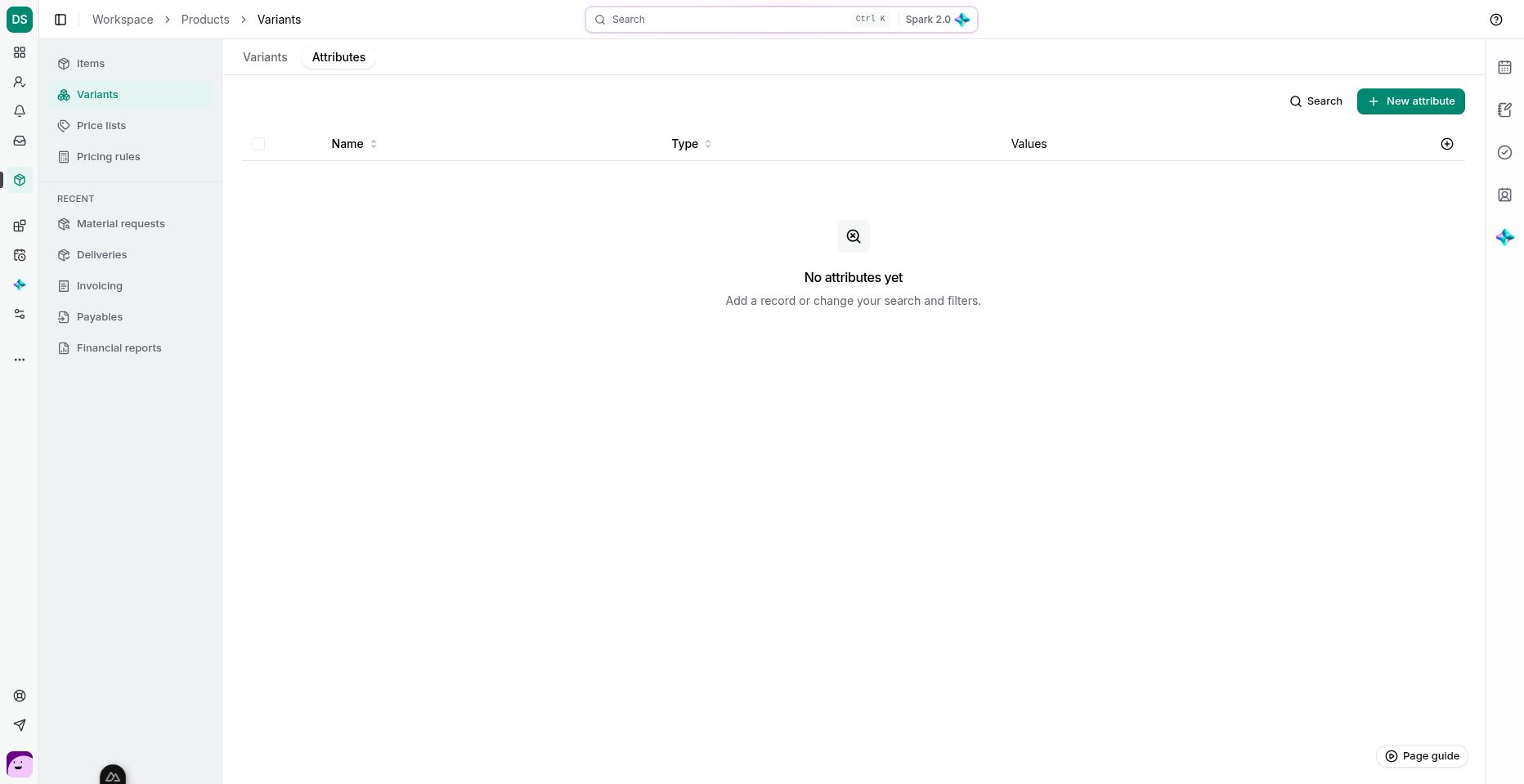Select Variants in the sidebar
The image size is (1524, 784).
pos(130,95)
